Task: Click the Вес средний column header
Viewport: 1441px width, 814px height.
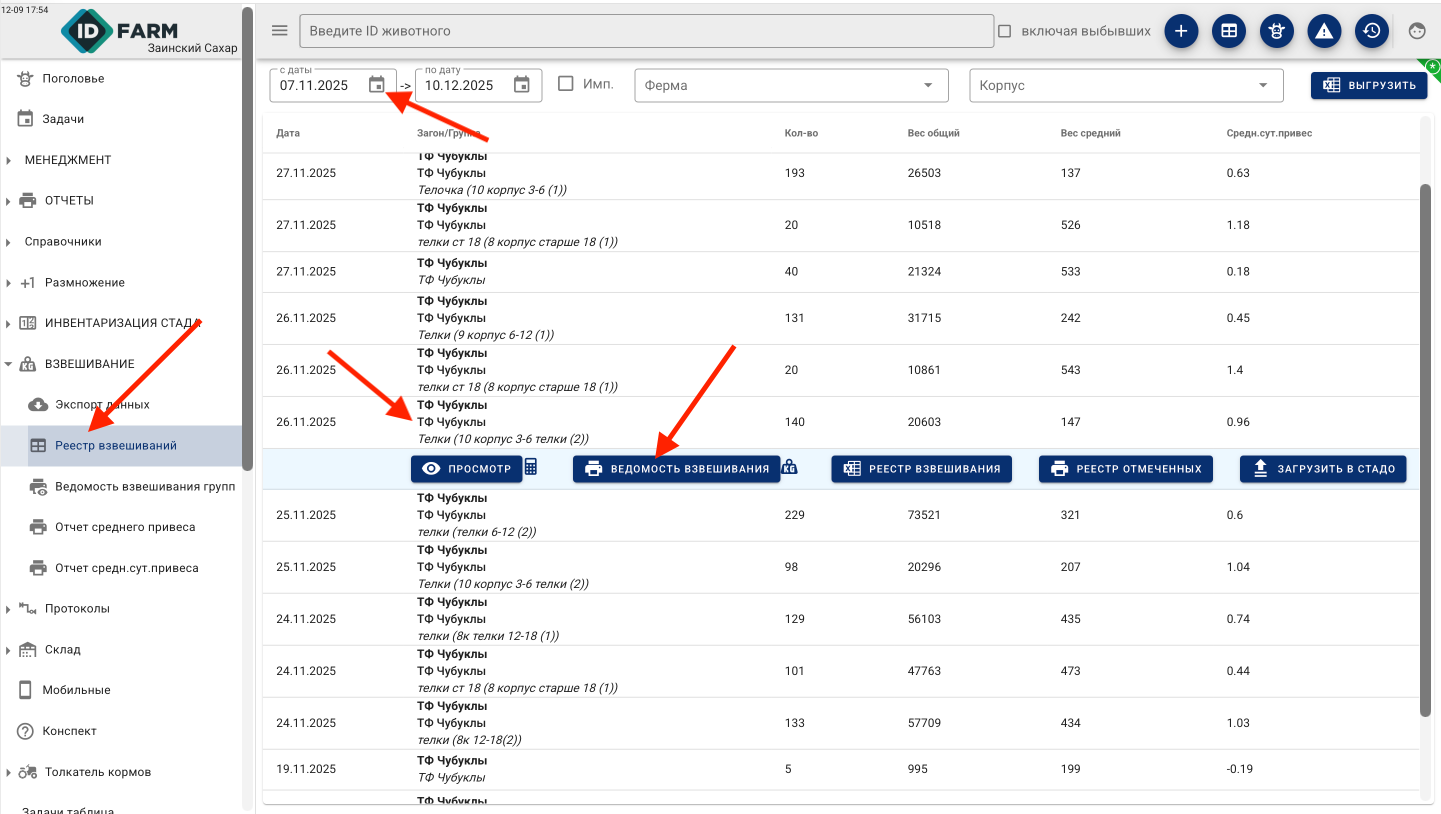Action: (1090, 133)
